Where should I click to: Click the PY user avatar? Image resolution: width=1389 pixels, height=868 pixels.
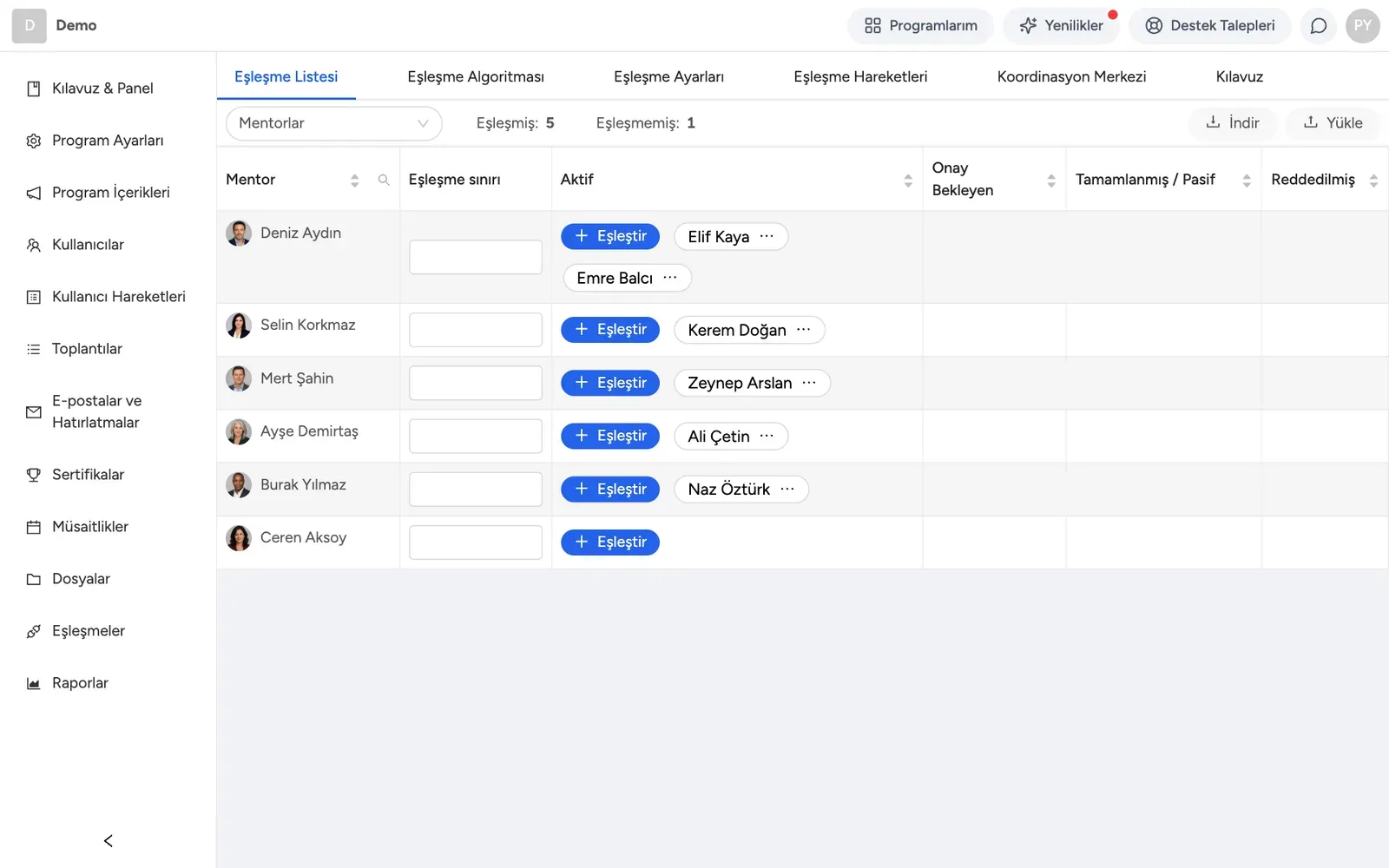[1363, 26]
